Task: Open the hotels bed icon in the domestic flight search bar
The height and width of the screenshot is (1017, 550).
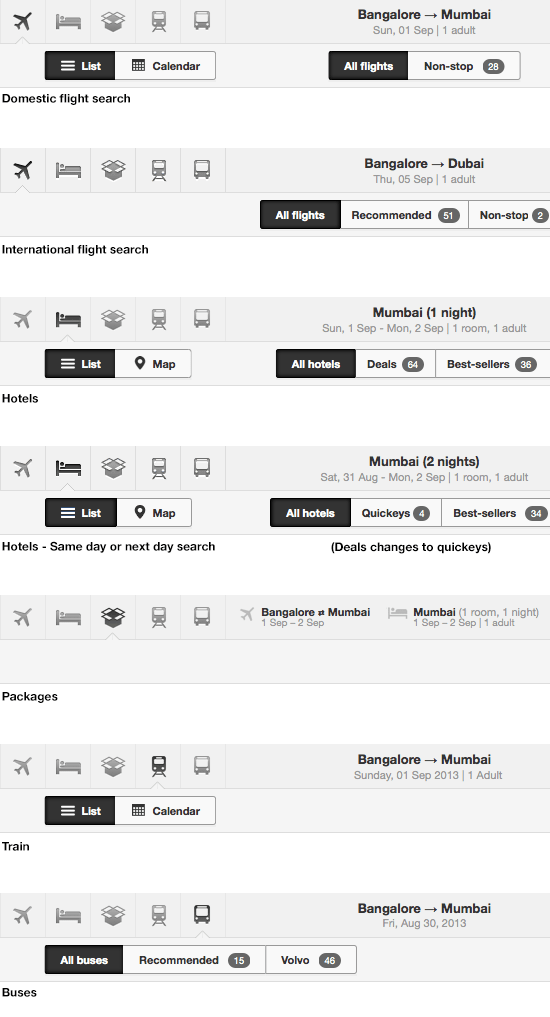Action: [68, 21]
